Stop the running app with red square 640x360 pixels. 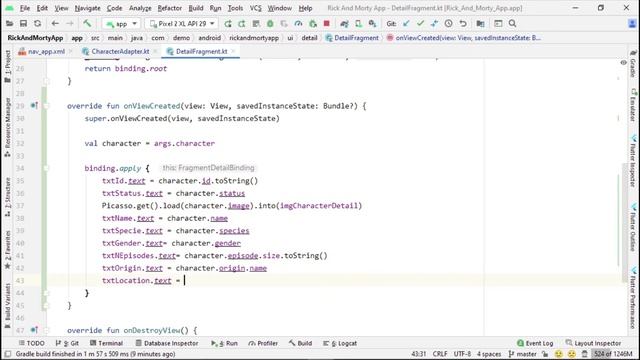click(327, 24)
